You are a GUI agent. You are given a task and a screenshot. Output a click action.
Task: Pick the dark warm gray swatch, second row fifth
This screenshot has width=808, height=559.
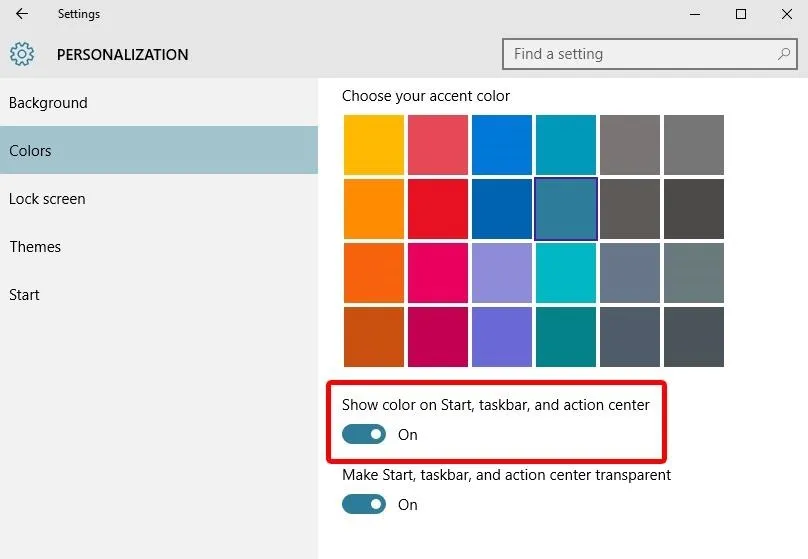click(630, 209)
